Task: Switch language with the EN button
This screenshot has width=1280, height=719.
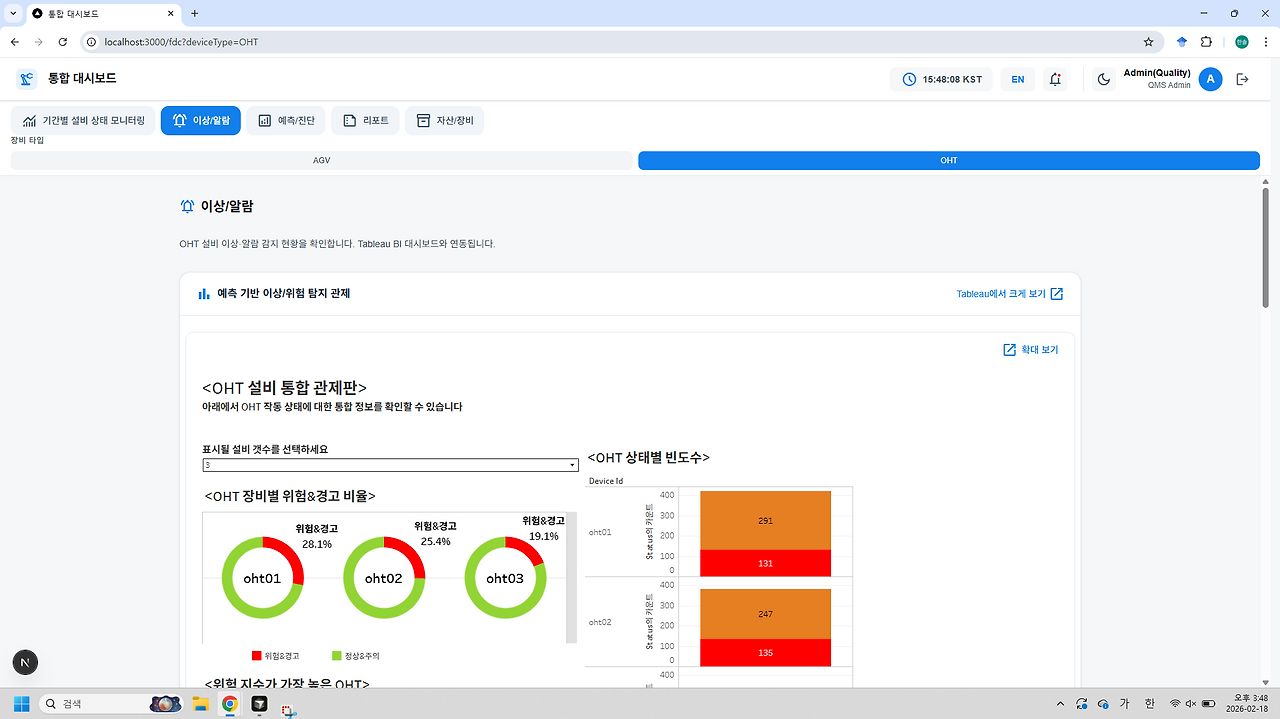Action: click(1017, 79)
